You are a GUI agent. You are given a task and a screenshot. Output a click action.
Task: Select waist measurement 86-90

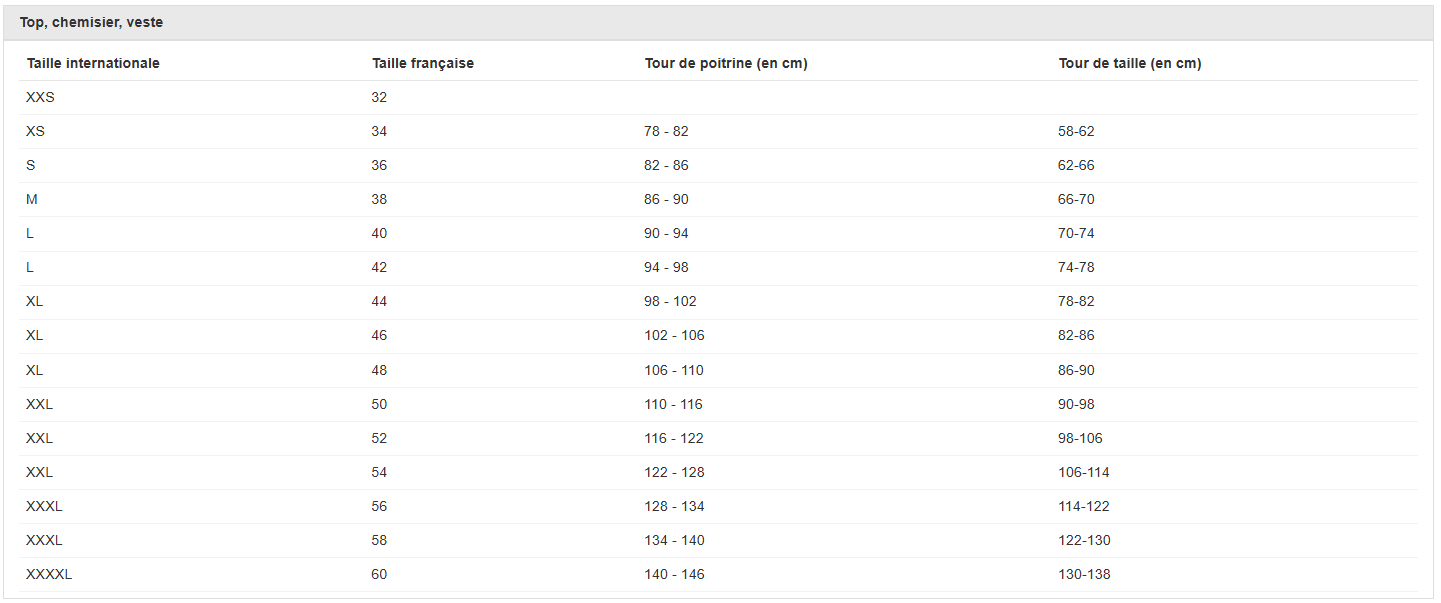point(1076,370)
